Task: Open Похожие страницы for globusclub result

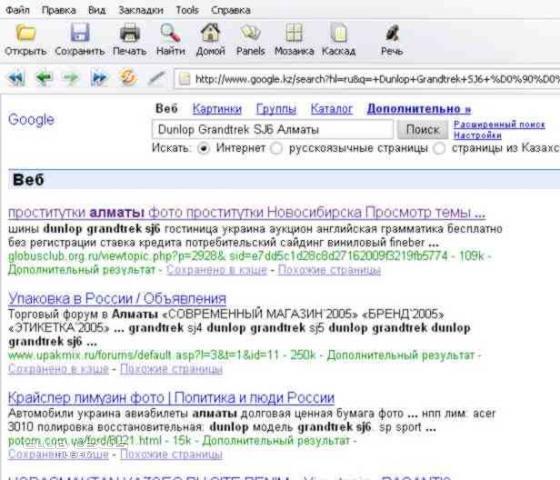Action: point(329,270)
